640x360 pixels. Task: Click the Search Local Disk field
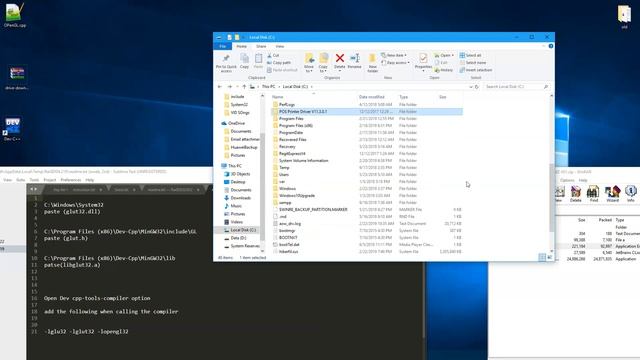(516, 87)
